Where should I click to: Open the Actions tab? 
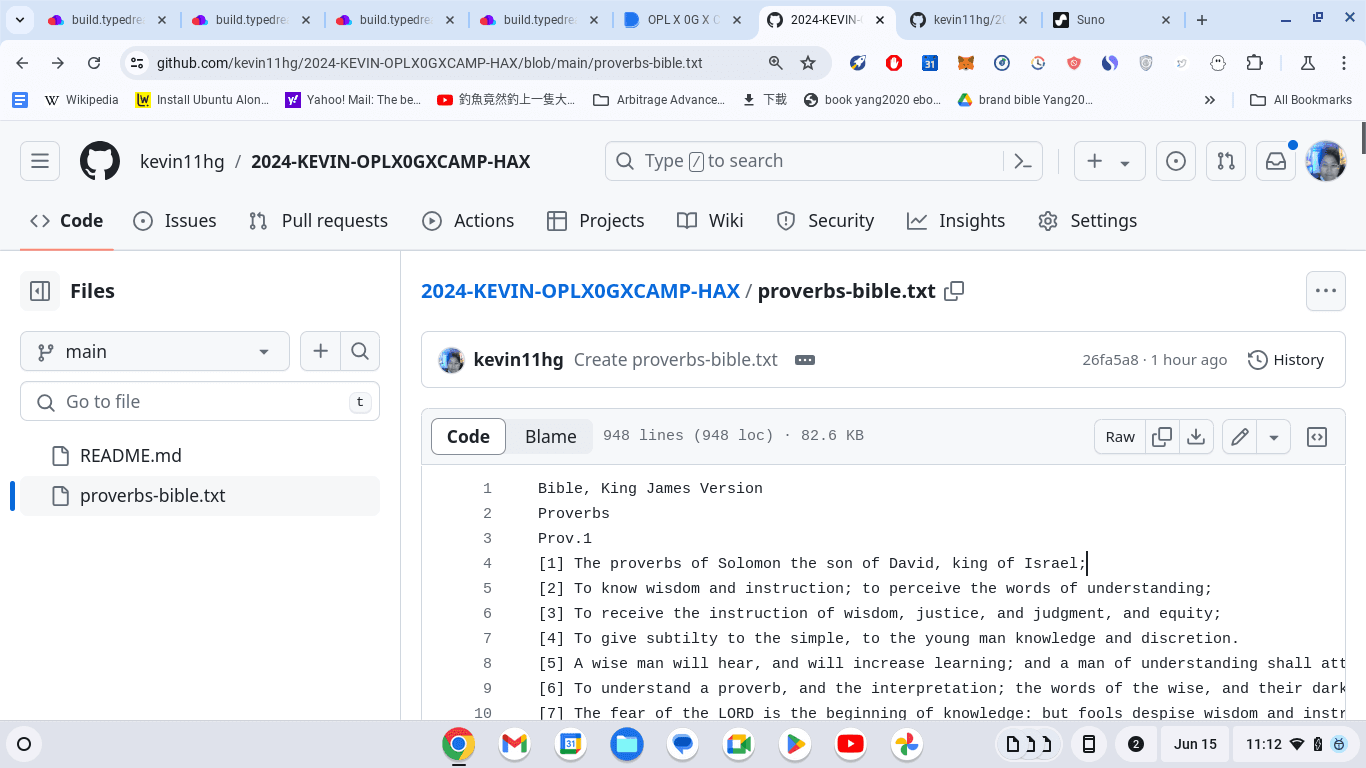tap(468, 221)
